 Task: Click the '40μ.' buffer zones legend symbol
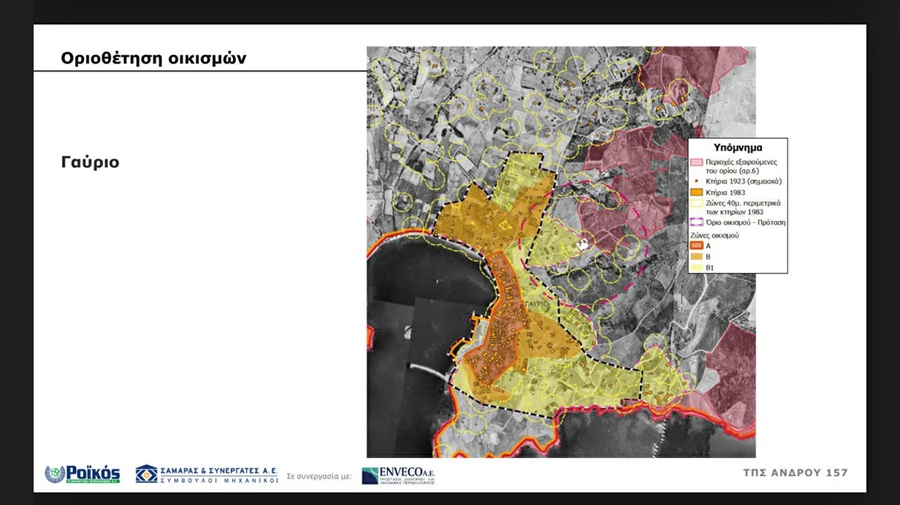point(696,203)
